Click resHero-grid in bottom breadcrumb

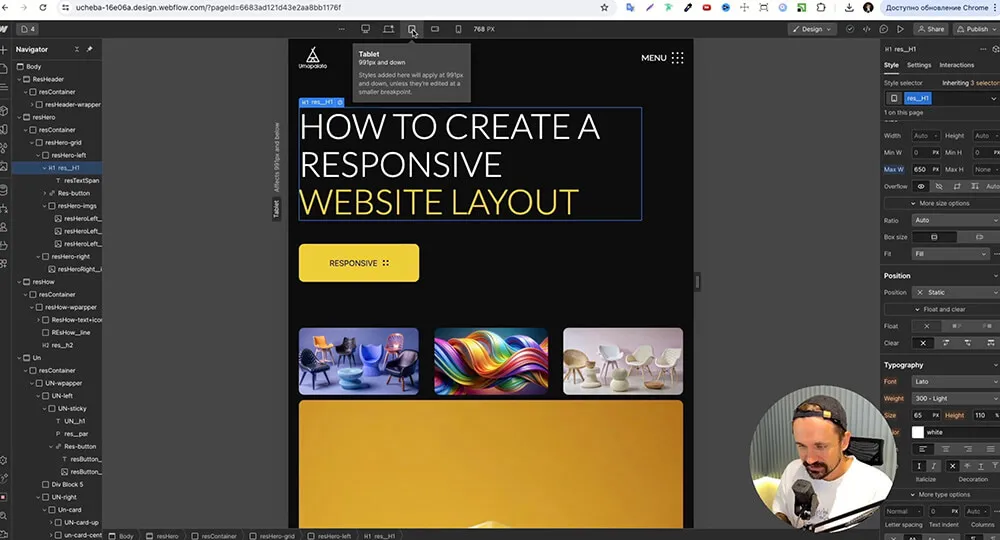click(x=277, y=536)
